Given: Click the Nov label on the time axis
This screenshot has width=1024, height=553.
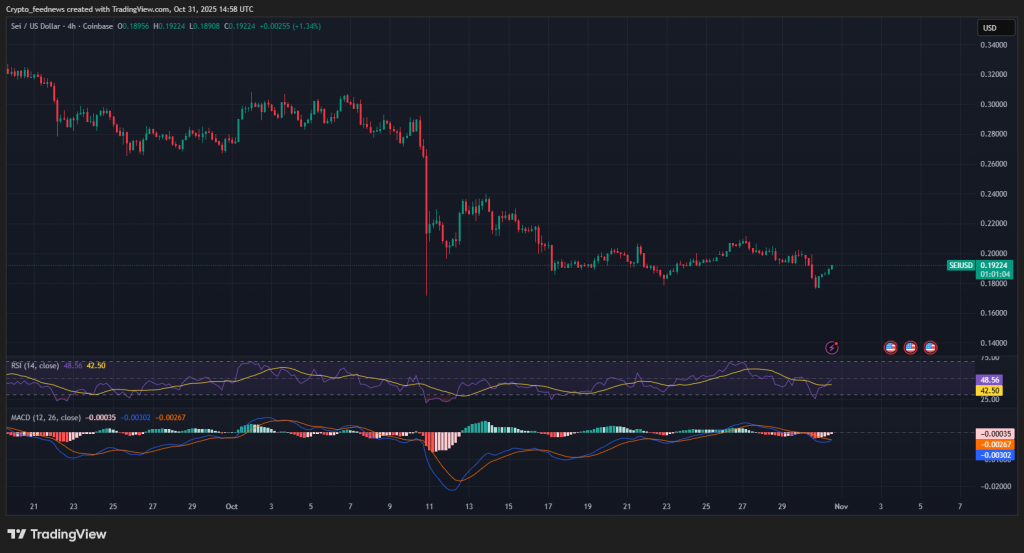Looking at the screenshot, I should (x=841, y=507).
